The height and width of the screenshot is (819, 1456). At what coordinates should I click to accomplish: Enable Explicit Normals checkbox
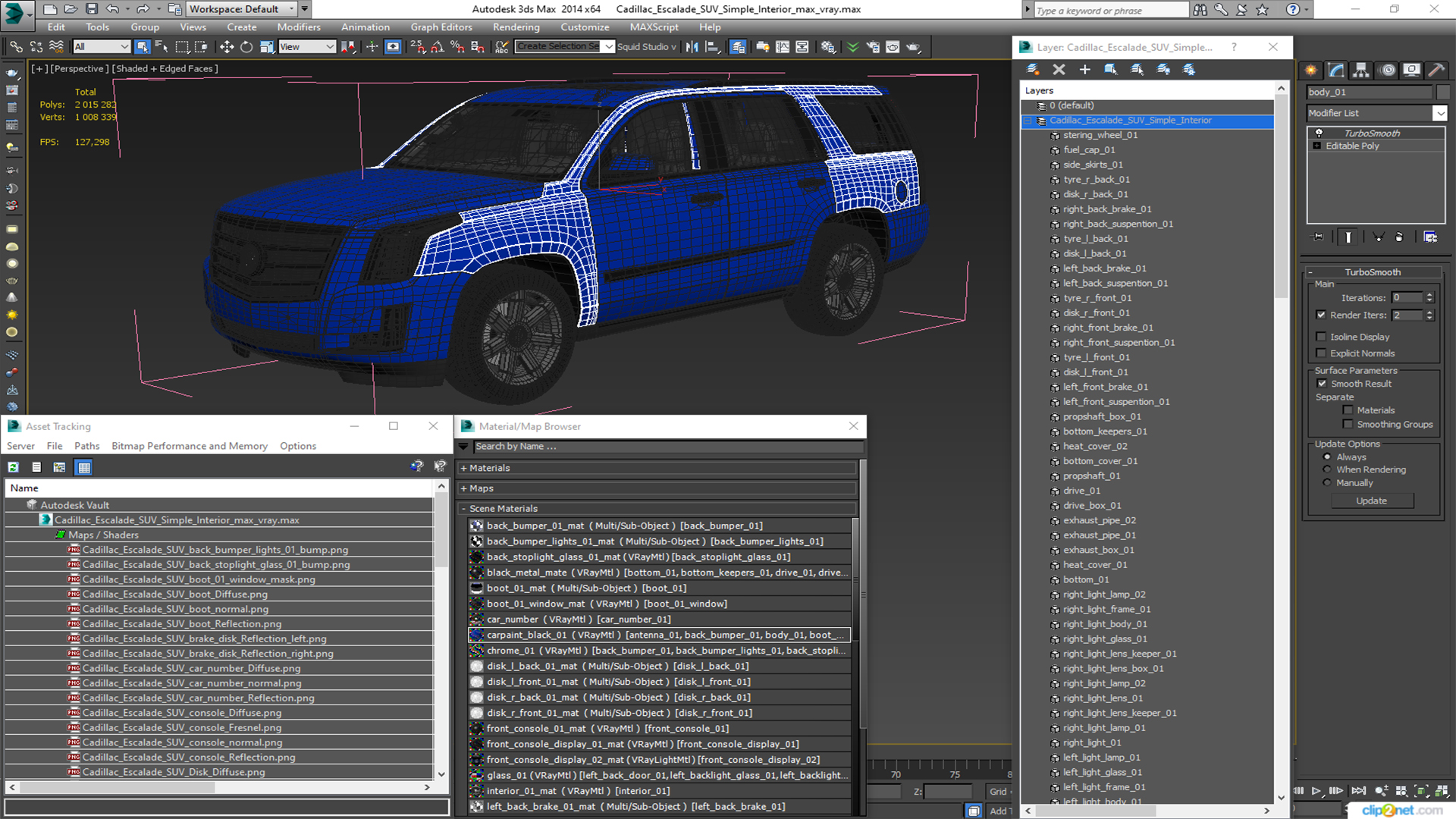pos(1321,353)
